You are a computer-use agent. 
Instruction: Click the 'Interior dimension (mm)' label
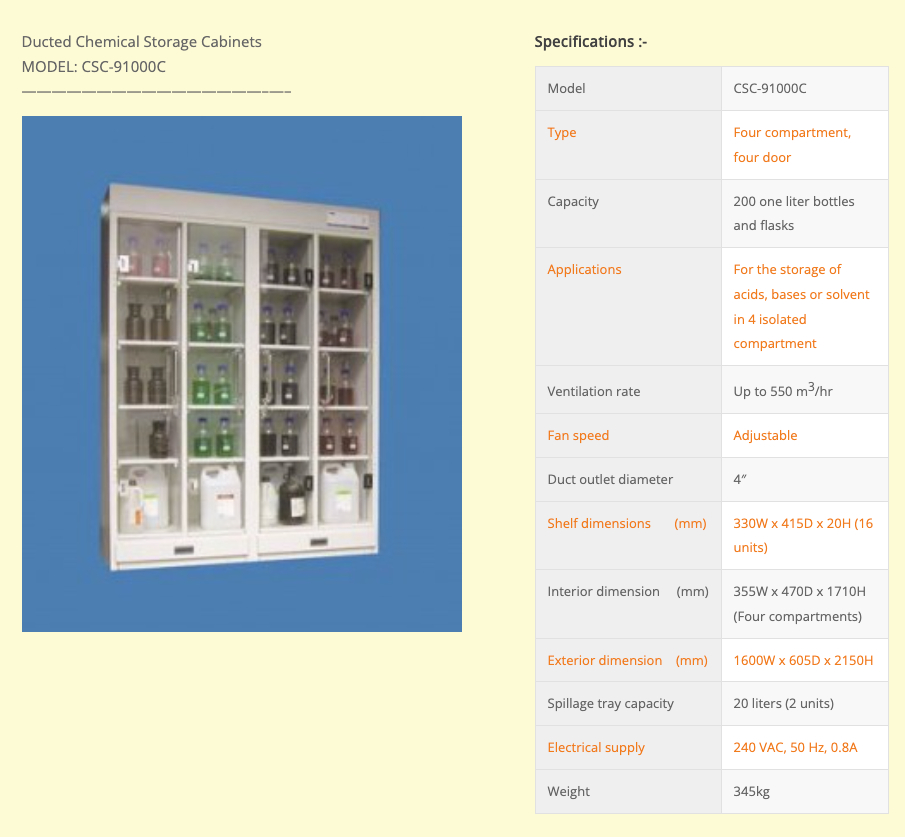628,592
